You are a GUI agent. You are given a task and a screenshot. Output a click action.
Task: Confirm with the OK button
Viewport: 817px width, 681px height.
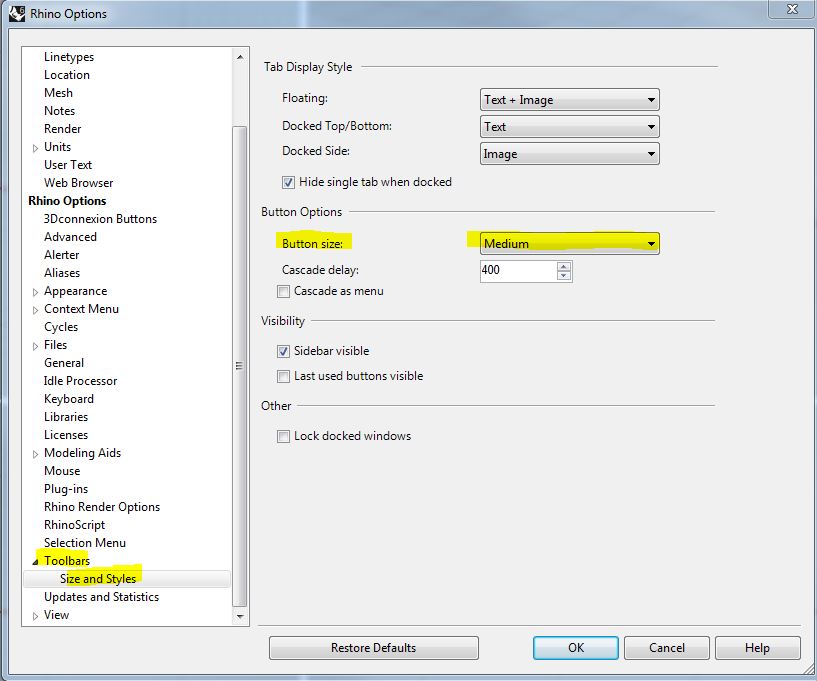coord(576,648)
